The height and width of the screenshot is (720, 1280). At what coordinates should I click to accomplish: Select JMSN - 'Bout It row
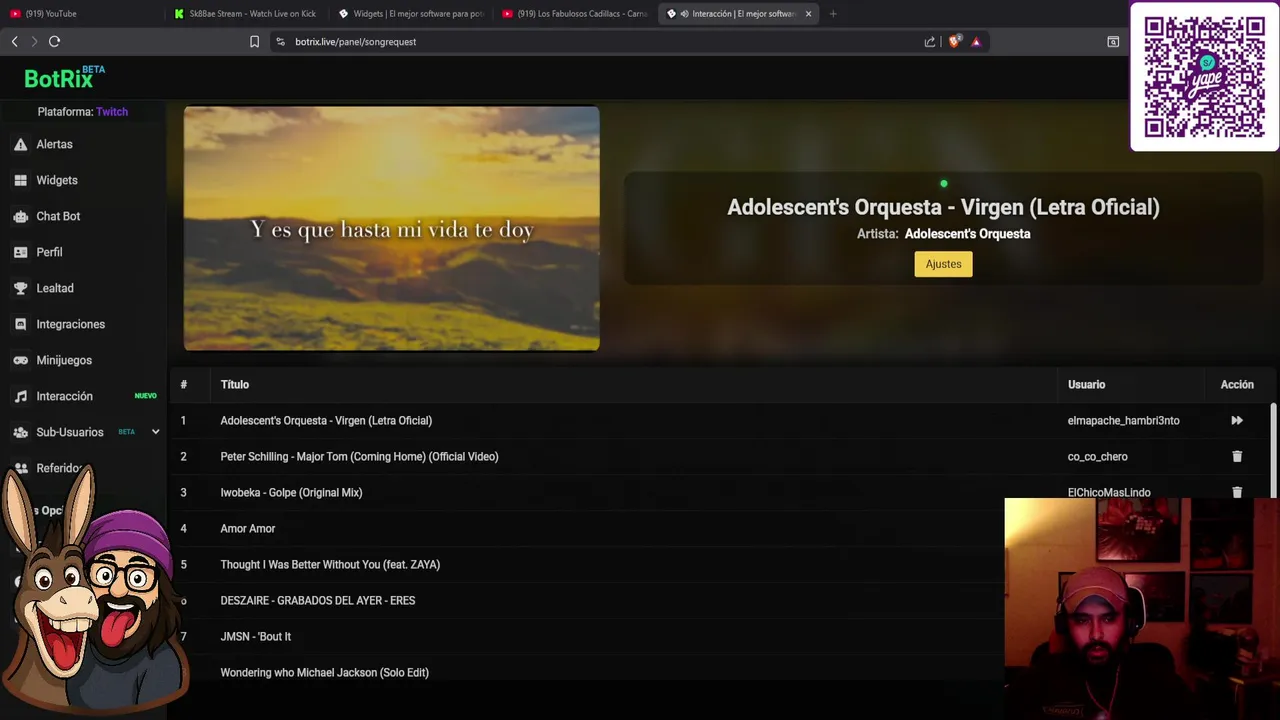coord(587,637)
